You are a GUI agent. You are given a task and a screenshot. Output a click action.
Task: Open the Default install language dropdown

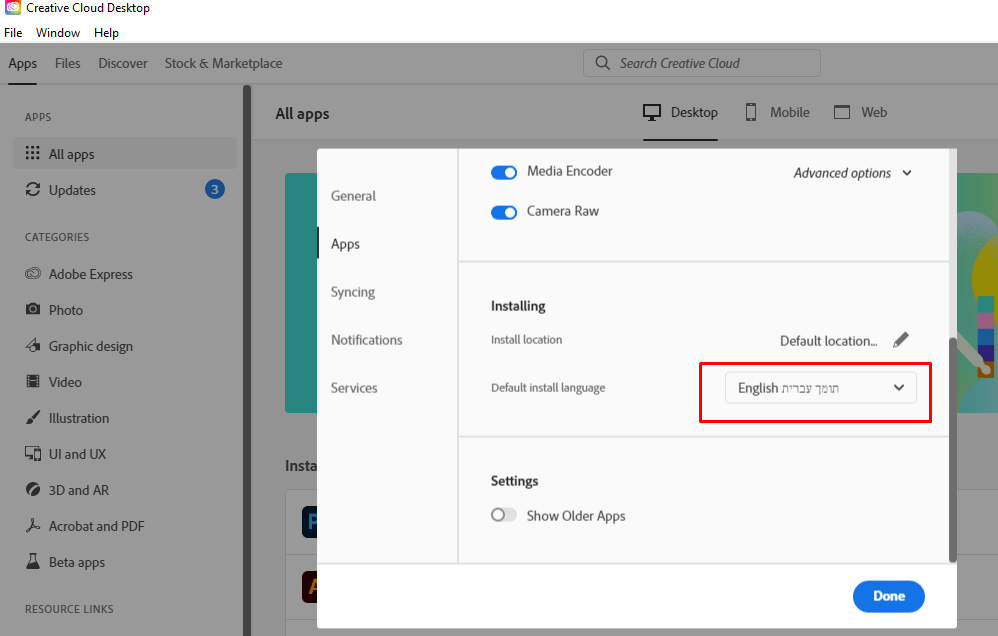click(x=820, y=388)
